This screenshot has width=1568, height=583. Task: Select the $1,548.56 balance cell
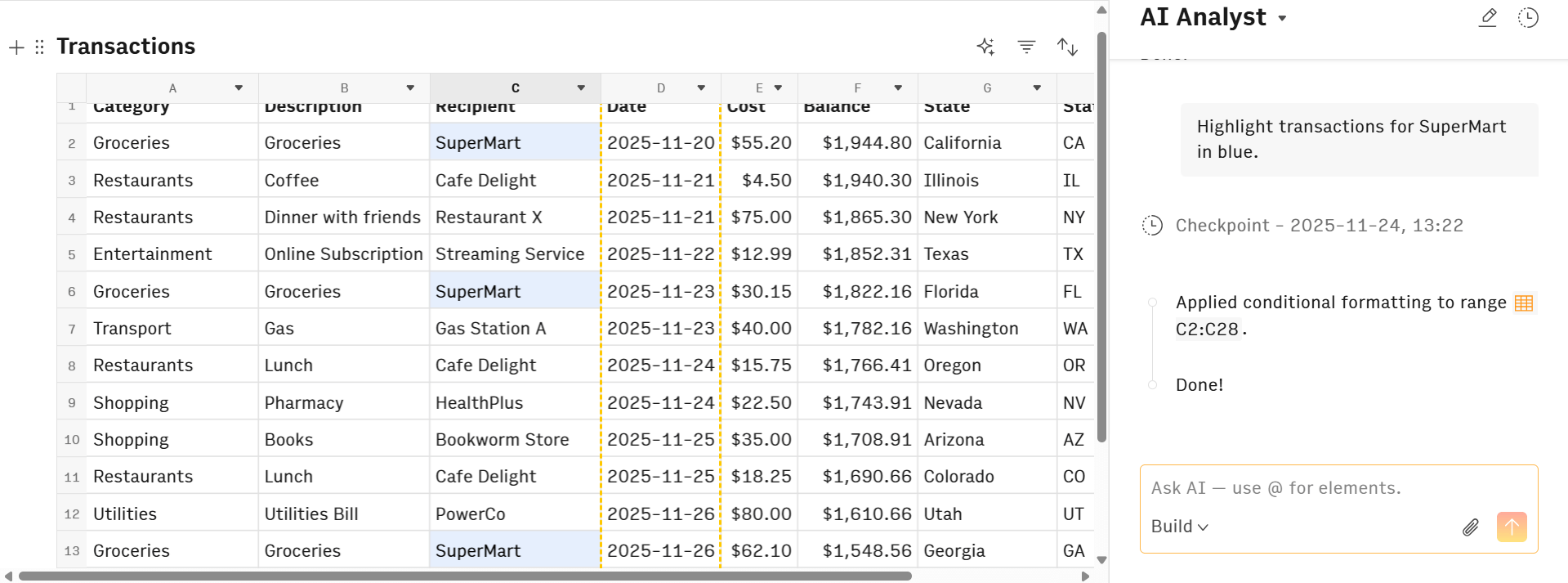[858, 550]
